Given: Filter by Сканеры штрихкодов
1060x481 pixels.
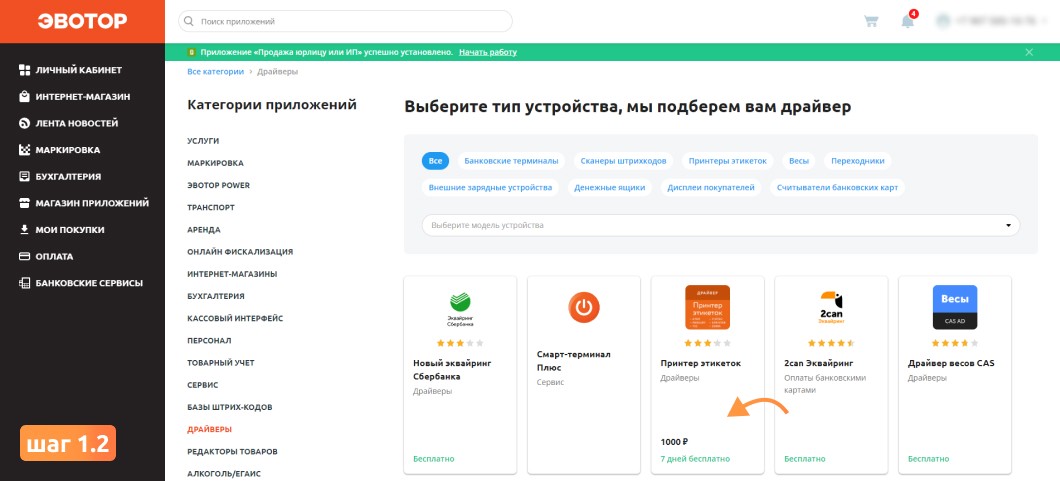Looking at the screenshot, I should point(623,161).
